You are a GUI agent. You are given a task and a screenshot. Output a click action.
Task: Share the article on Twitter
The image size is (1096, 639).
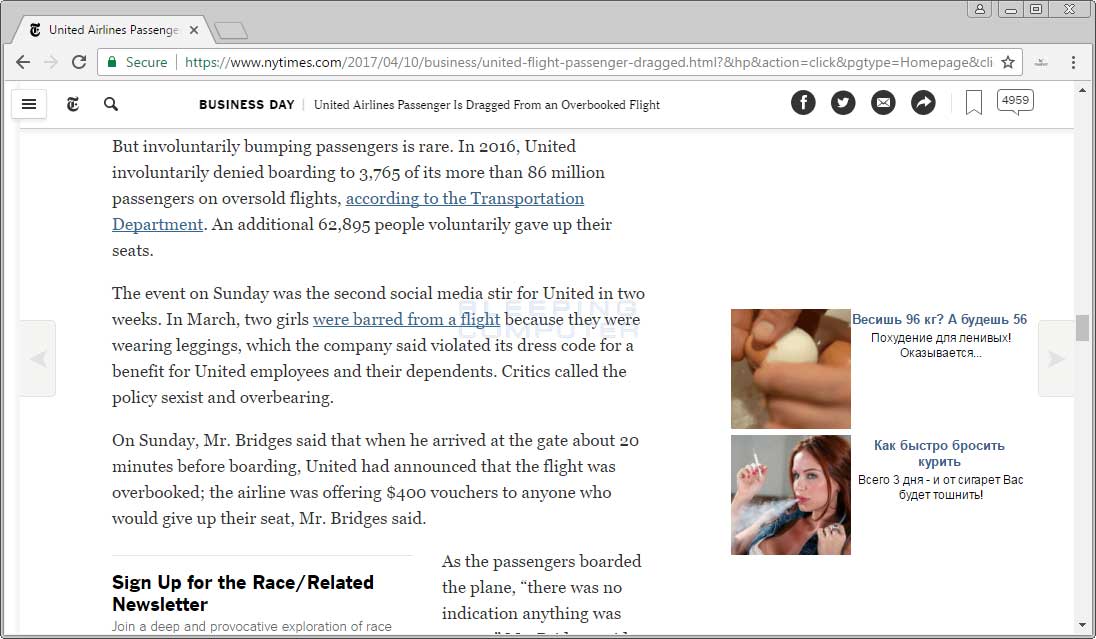tap(843, 103)
